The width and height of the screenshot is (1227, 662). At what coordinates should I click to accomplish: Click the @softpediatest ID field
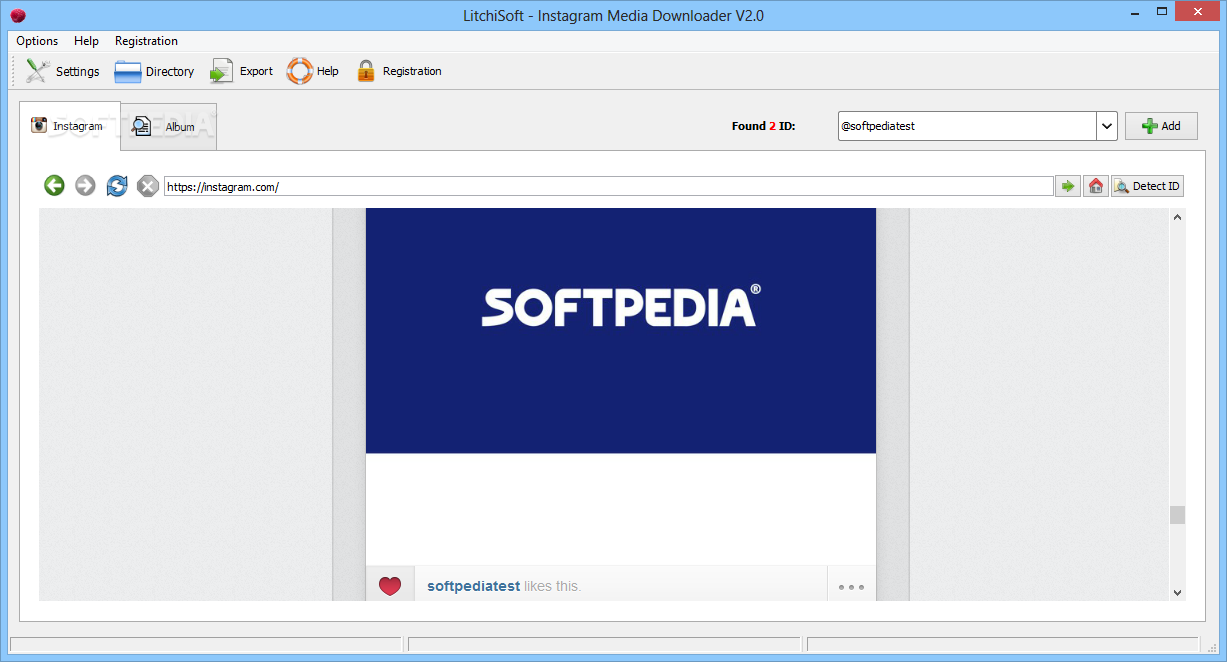967,126
